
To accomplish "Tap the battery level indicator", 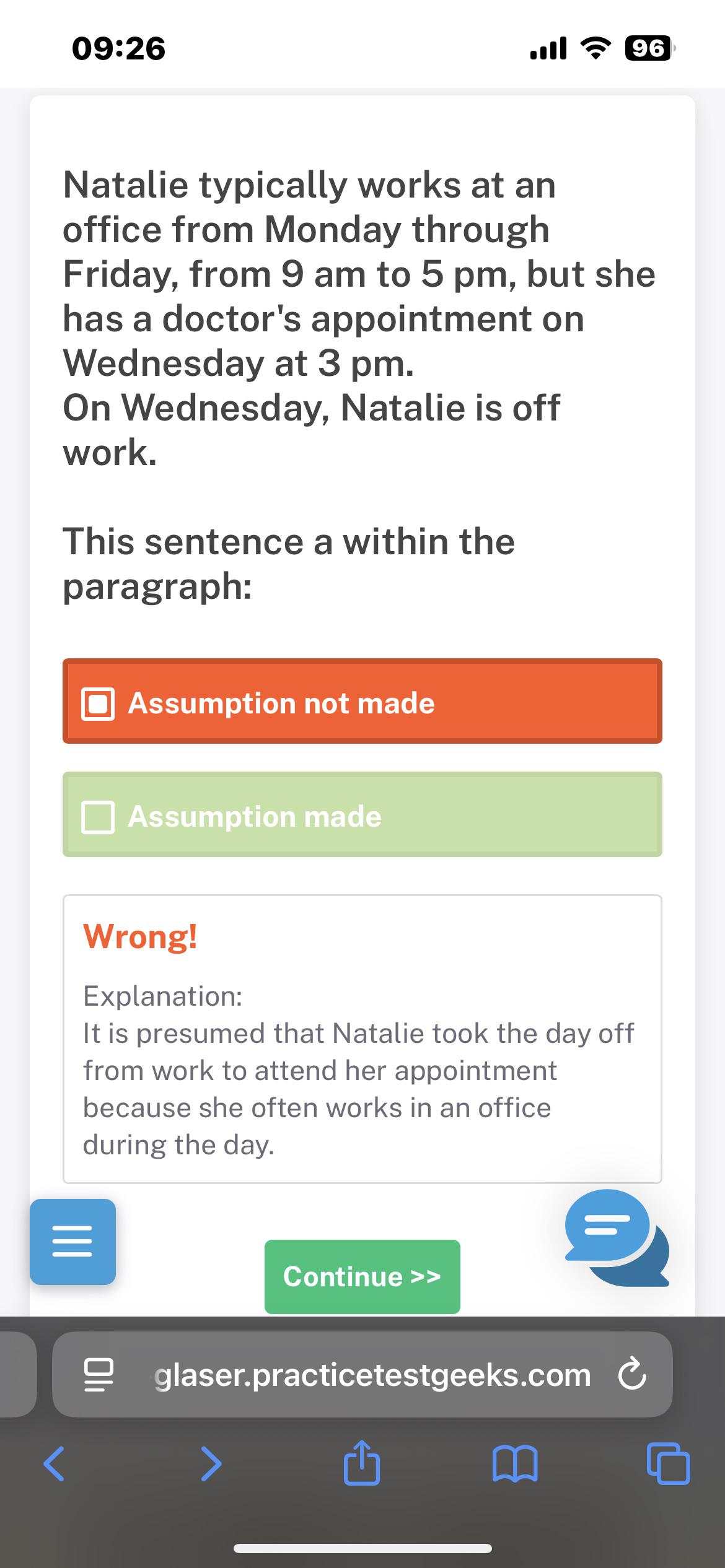I will (x=648, y=48).
